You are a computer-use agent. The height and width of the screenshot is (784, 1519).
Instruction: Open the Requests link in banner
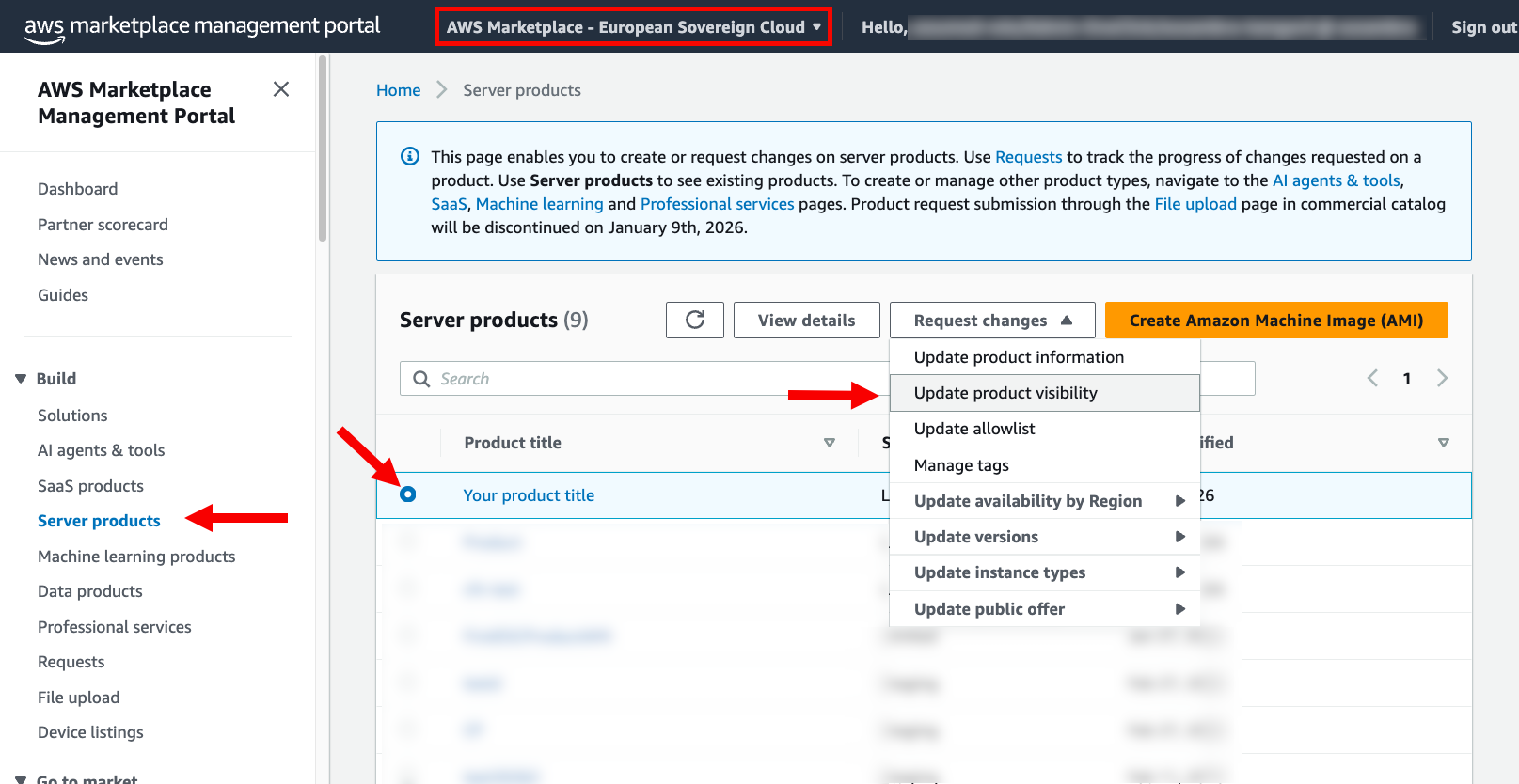1028,157
